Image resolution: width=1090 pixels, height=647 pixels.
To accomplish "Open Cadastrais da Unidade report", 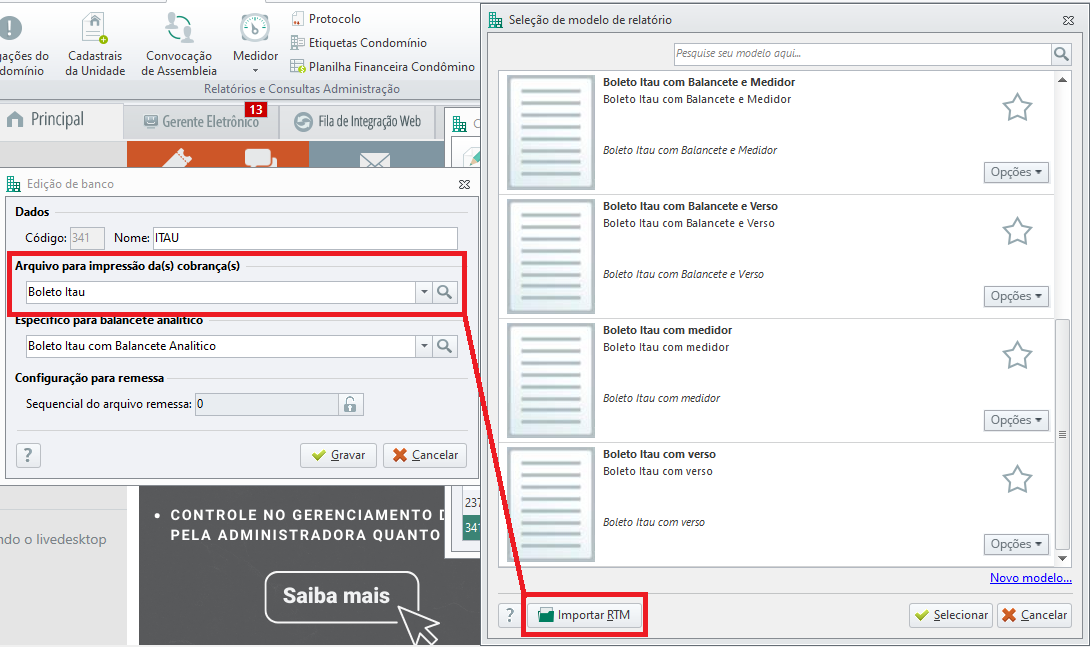I will click(x=95, y=44).
